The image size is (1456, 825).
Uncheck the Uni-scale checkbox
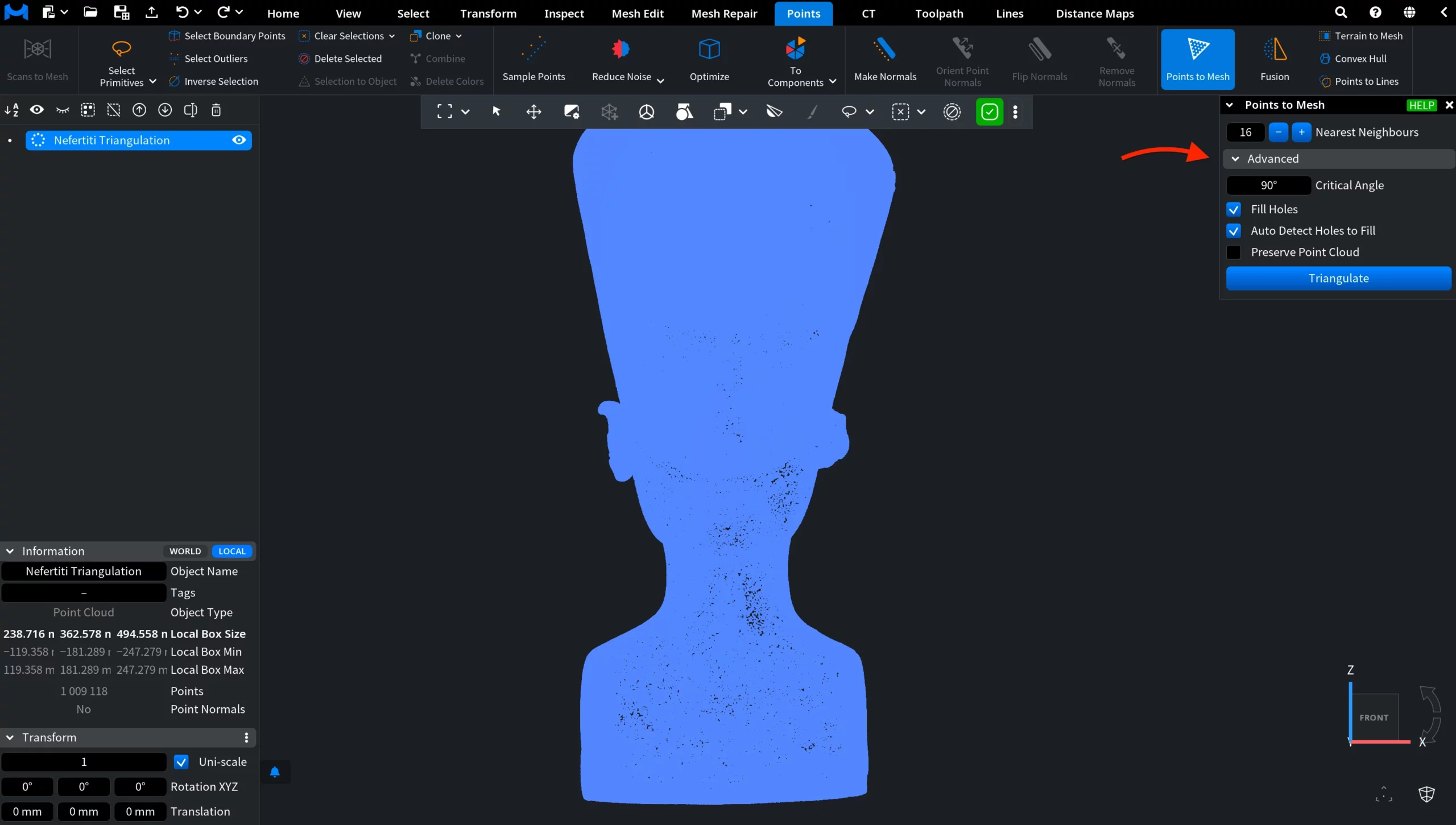point(181,762)
